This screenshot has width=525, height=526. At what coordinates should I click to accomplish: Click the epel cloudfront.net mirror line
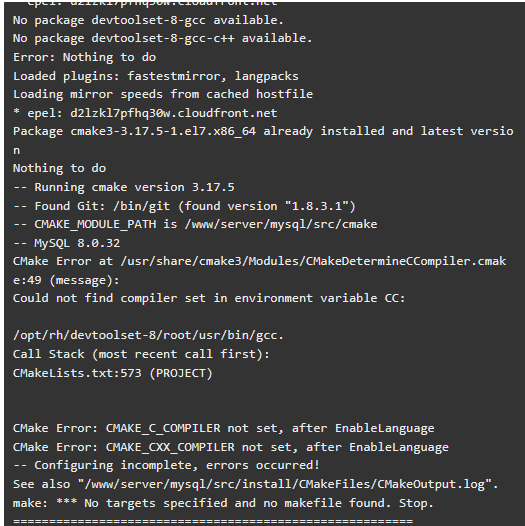pyautogui.click(x=145, y=113)
